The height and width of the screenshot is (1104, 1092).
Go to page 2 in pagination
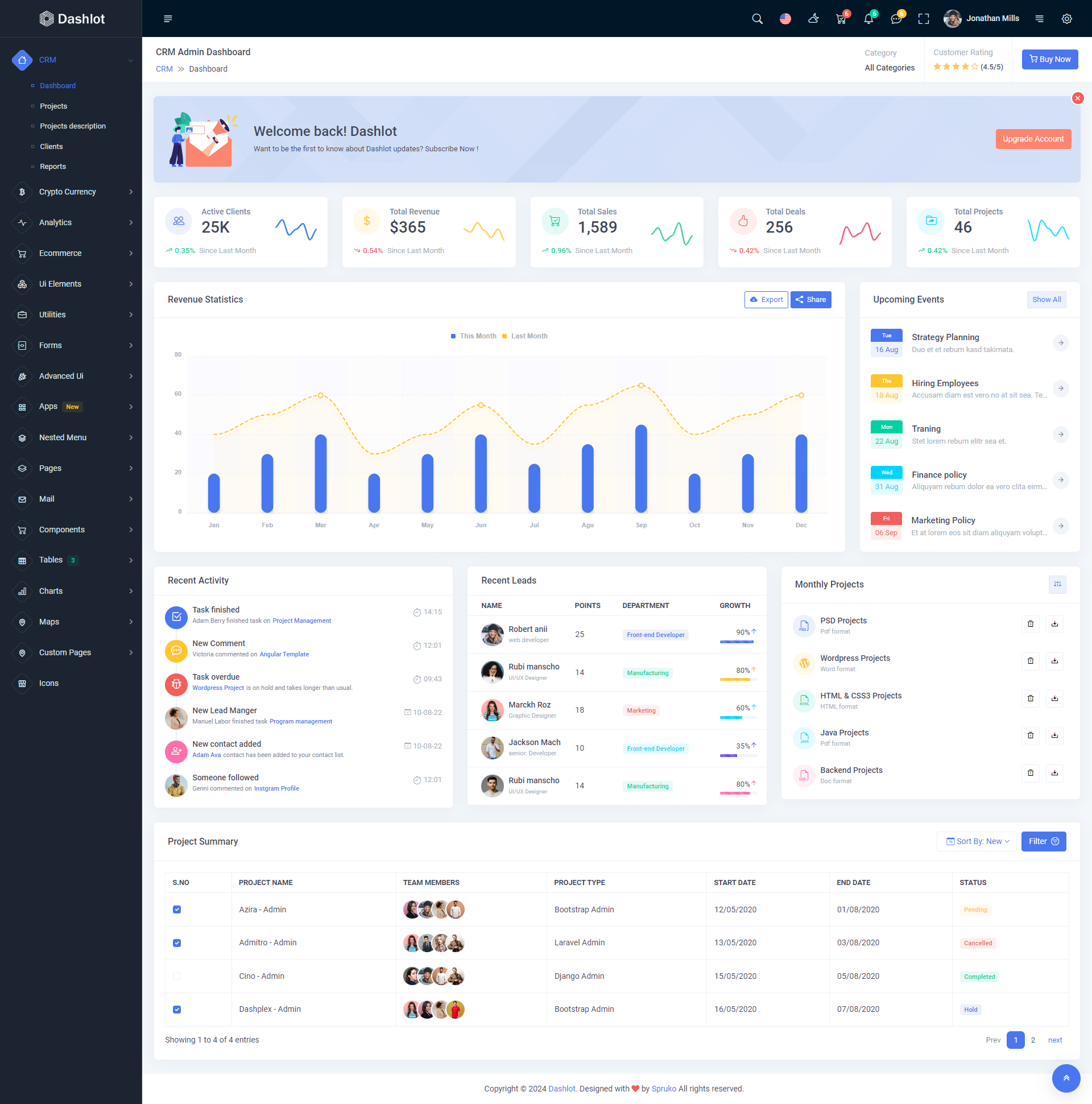[x=1033, y=1040]
